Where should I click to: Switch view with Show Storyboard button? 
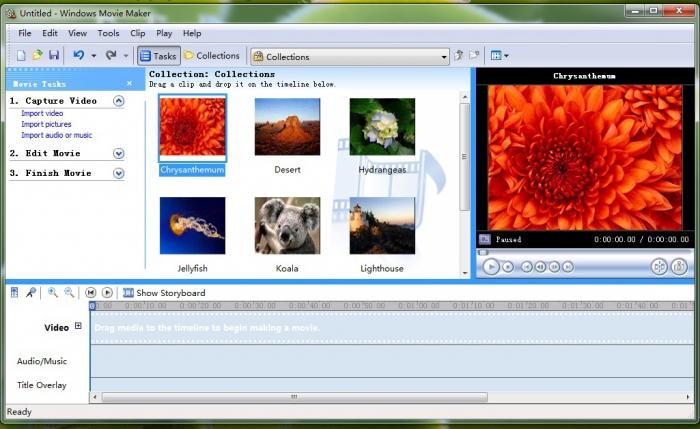point(164,293)
